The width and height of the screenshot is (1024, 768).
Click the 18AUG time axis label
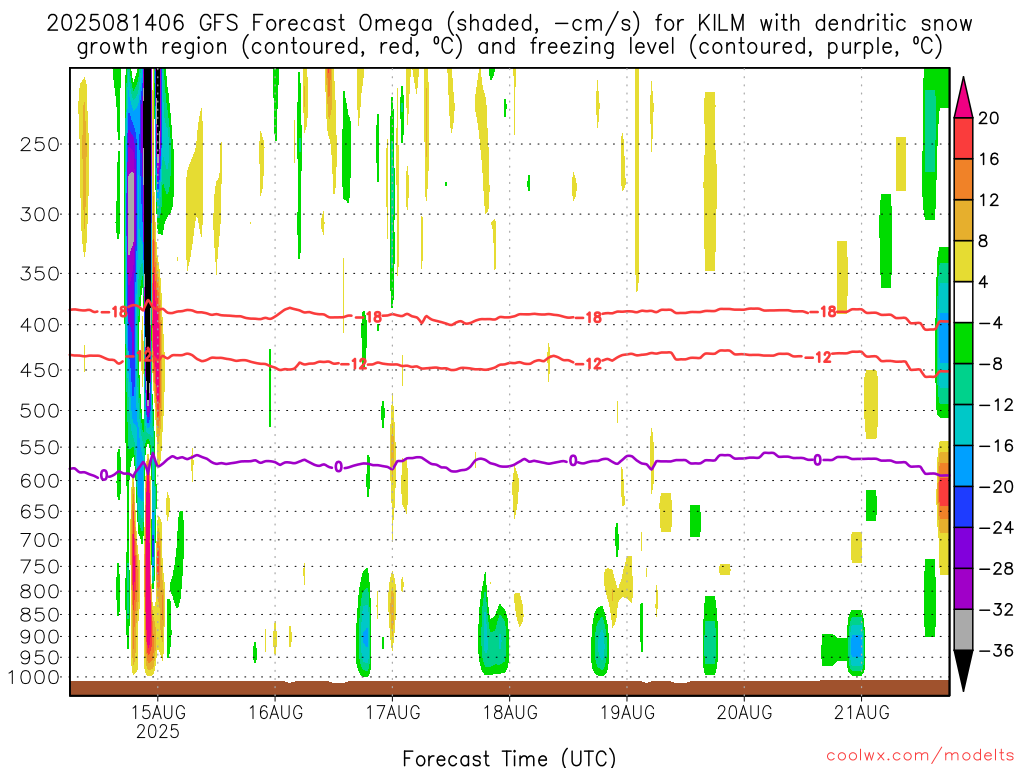click(510, 712)
